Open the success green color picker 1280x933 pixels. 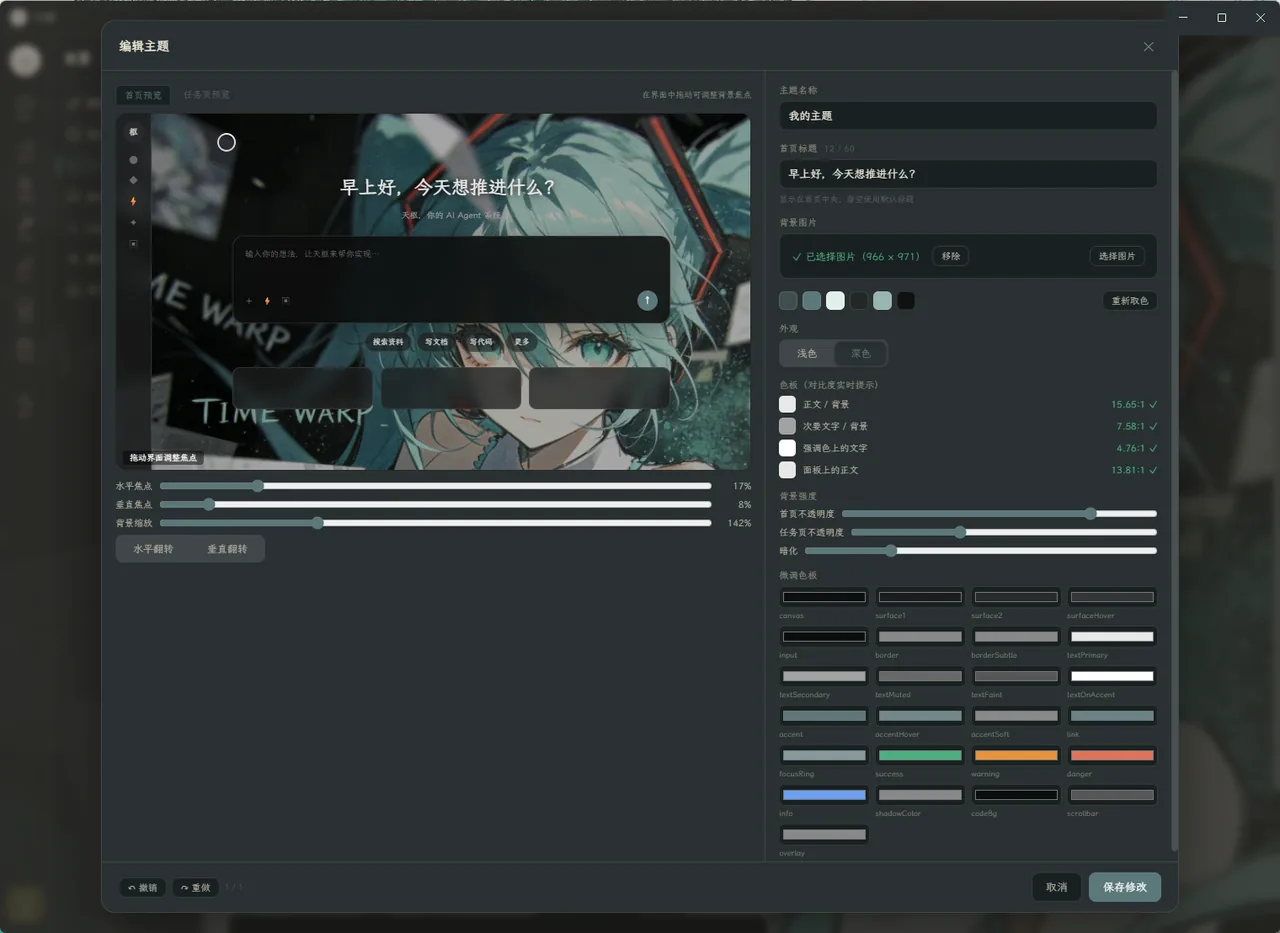[x=920, y=756]
